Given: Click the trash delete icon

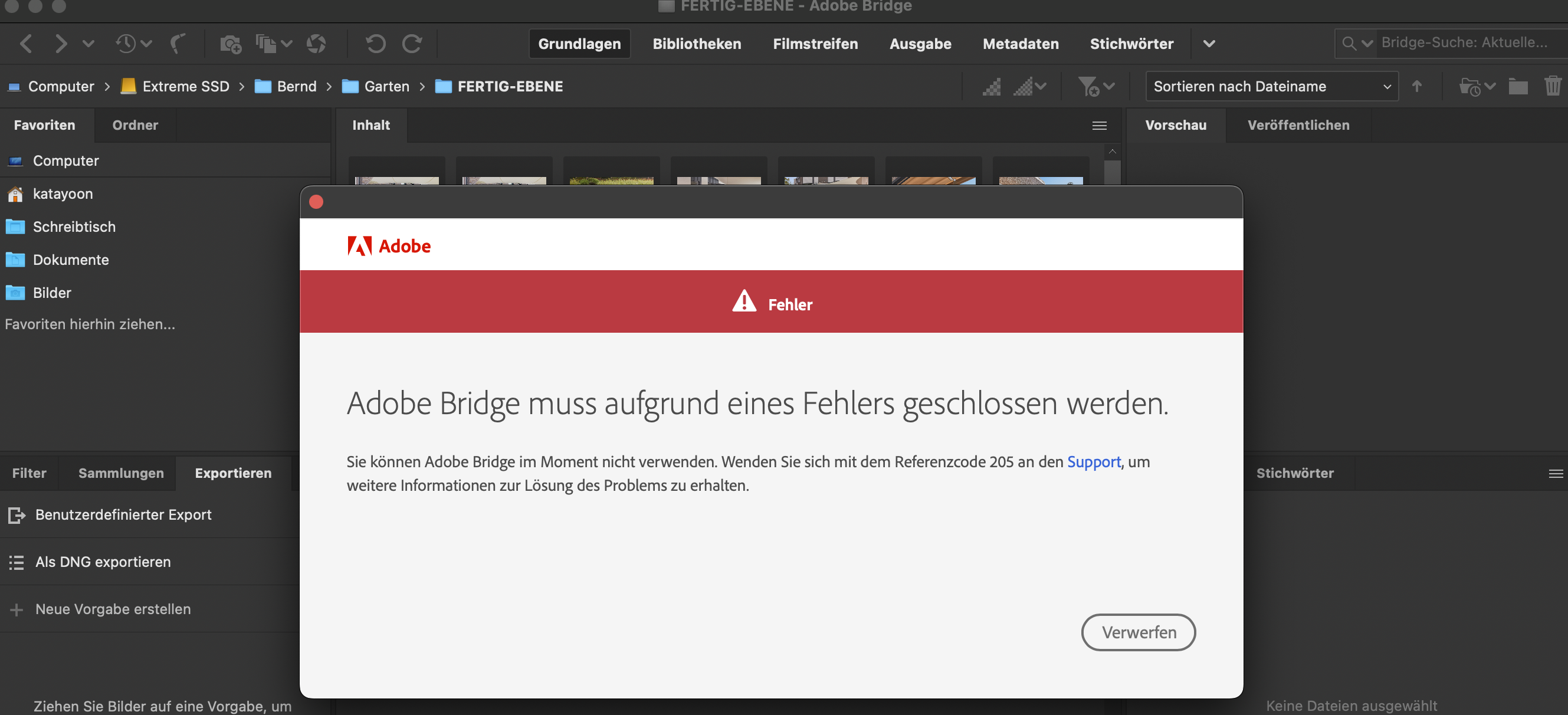Looking at the screenshot, I should pyautogui.click(x=1552, y=86).
